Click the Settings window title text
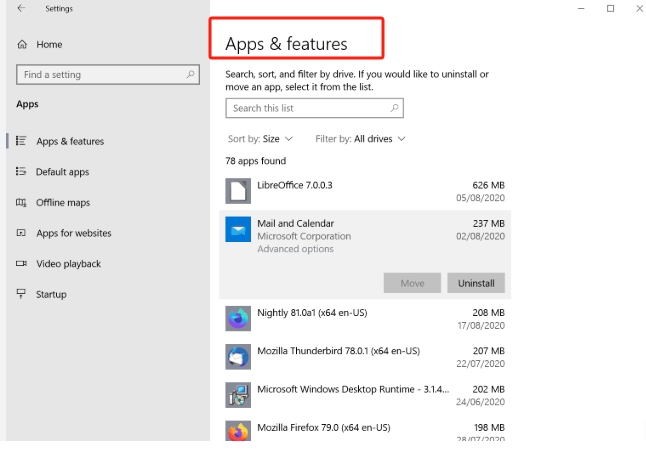Screen dimensions: 646x453 click(x=59, y=9)
